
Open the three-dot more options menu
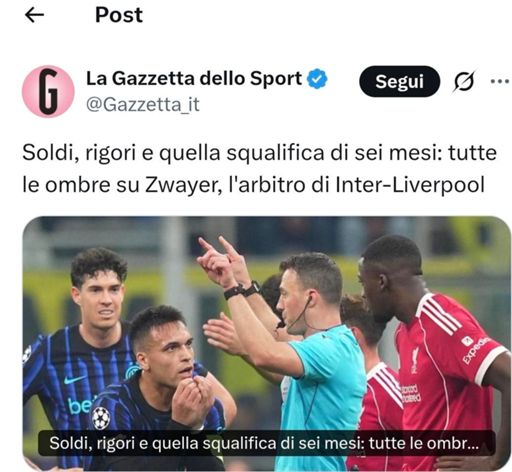click(500, 81)
